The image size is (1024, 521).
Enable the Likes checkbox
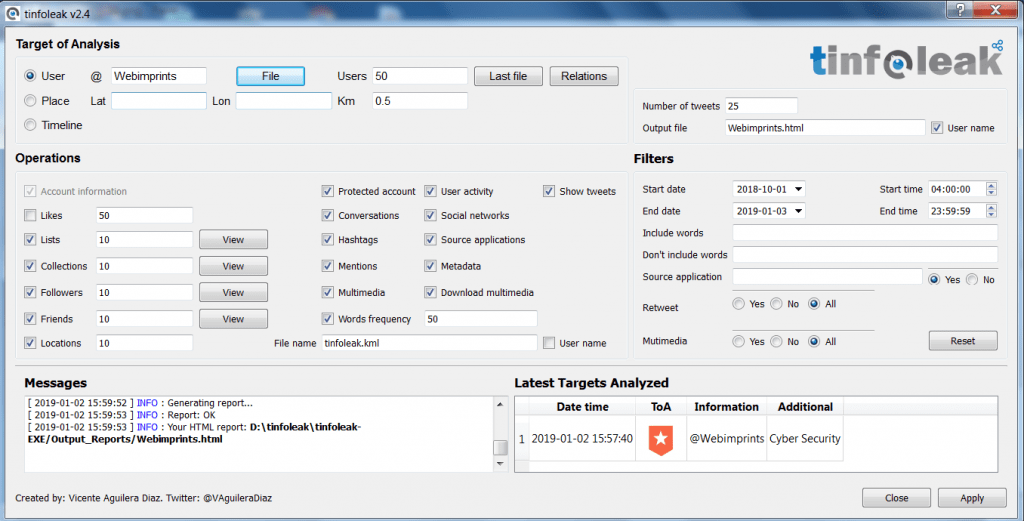coord(30,215)
